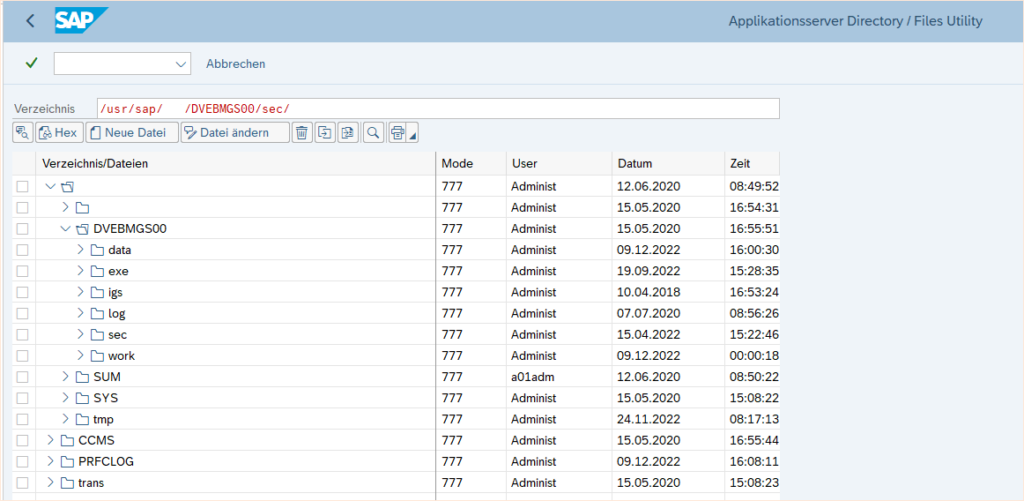Expand the sec folder node
This screenshot has width=1024, height=501.
tap(81, 335)
